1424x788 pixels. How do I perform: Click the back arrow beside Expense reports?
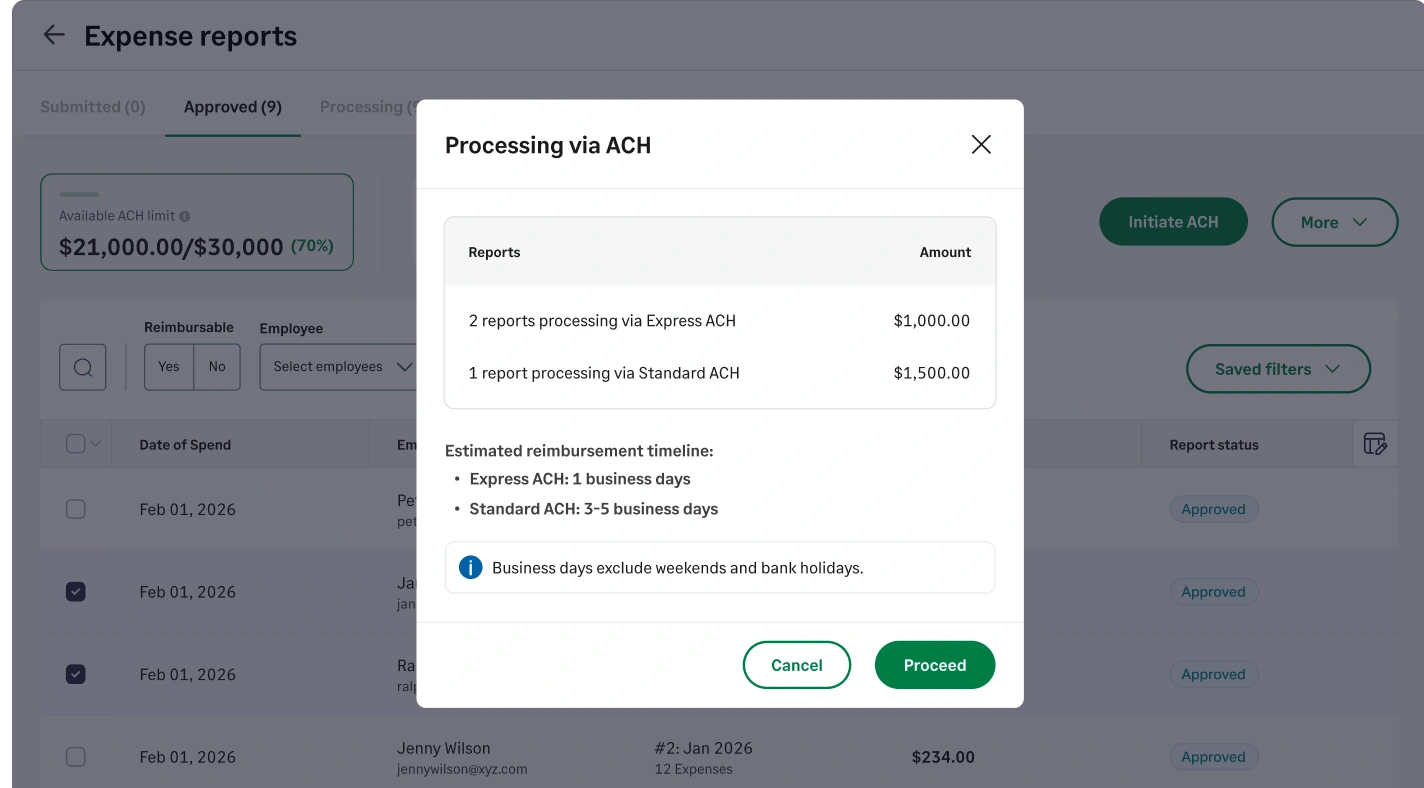(x=53, y=34)
